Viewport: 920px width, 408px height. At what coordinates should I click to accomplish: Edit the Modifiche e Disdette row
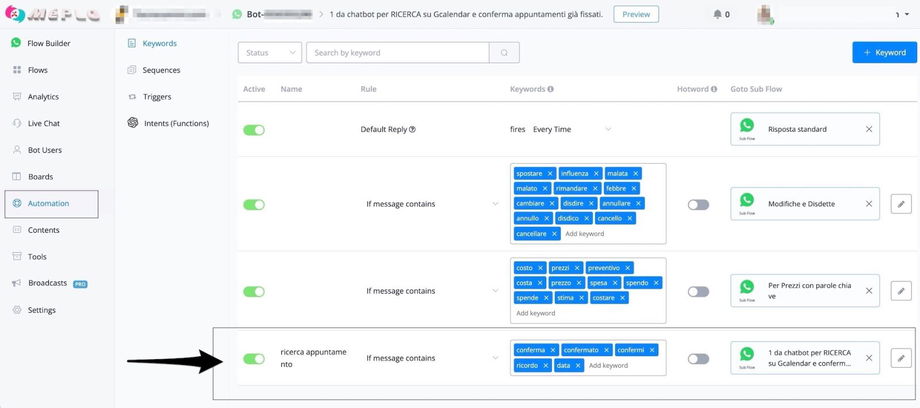(x=901, y=204)
